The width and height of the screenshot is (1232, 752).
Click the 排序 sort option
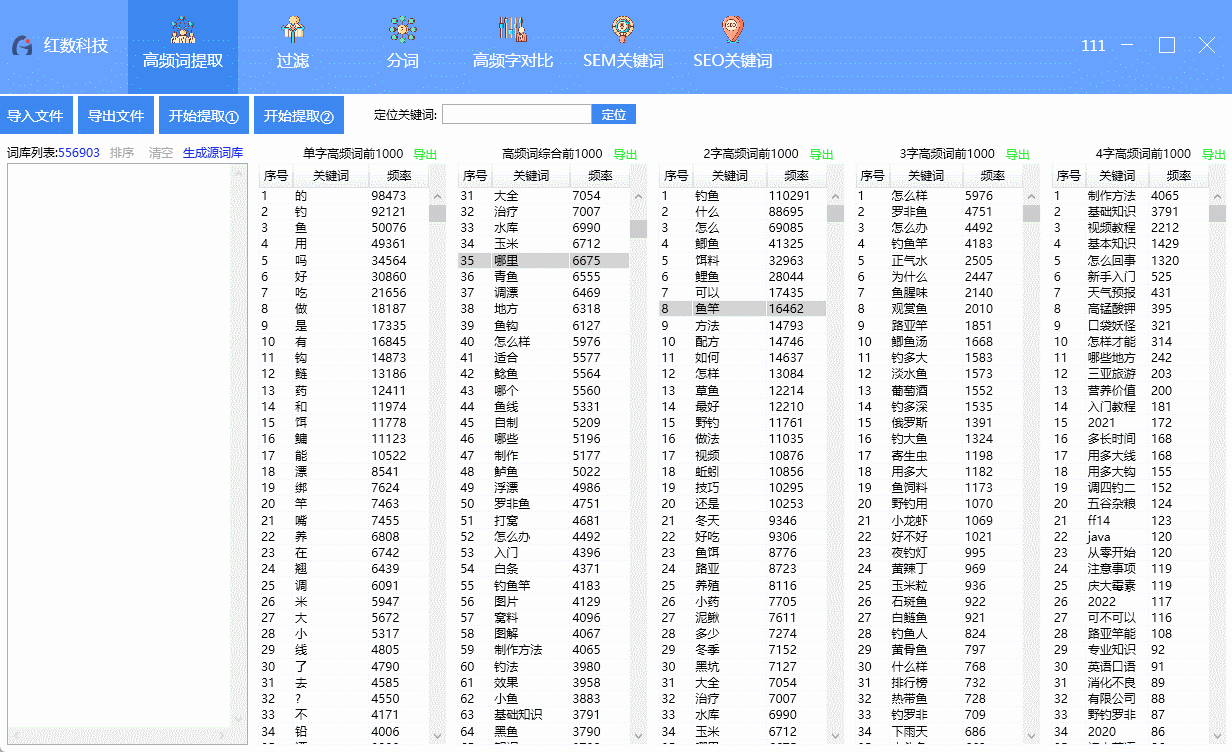[x=120, y=153]
